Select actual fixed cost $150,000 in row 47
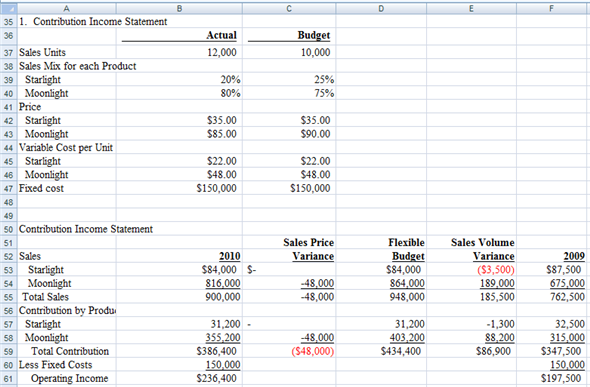The width and height of the screenshot is (590, 387). point(217,188)
